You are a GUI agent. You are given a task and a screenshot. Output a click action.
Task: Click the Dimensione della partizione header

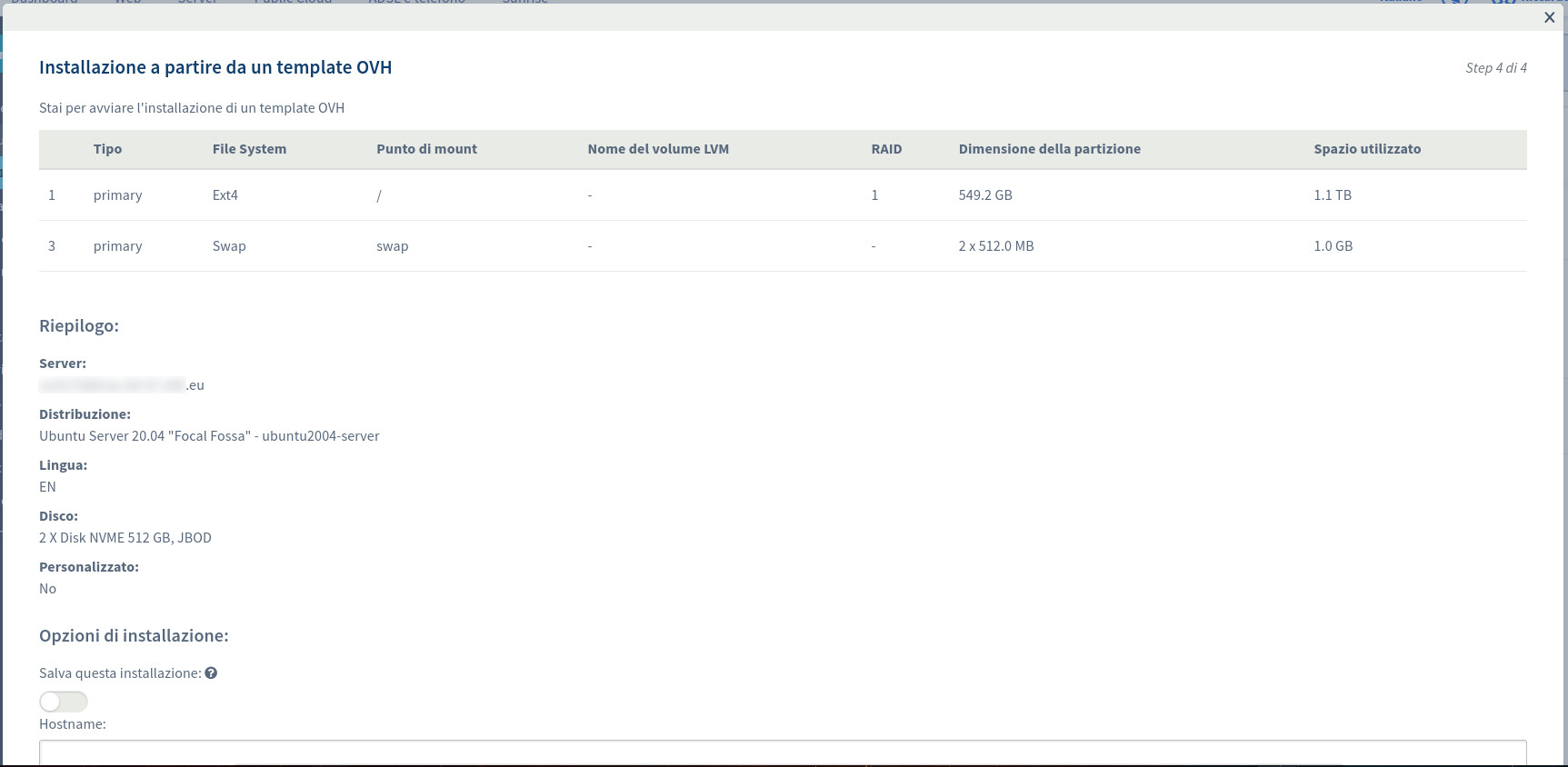1049,149
